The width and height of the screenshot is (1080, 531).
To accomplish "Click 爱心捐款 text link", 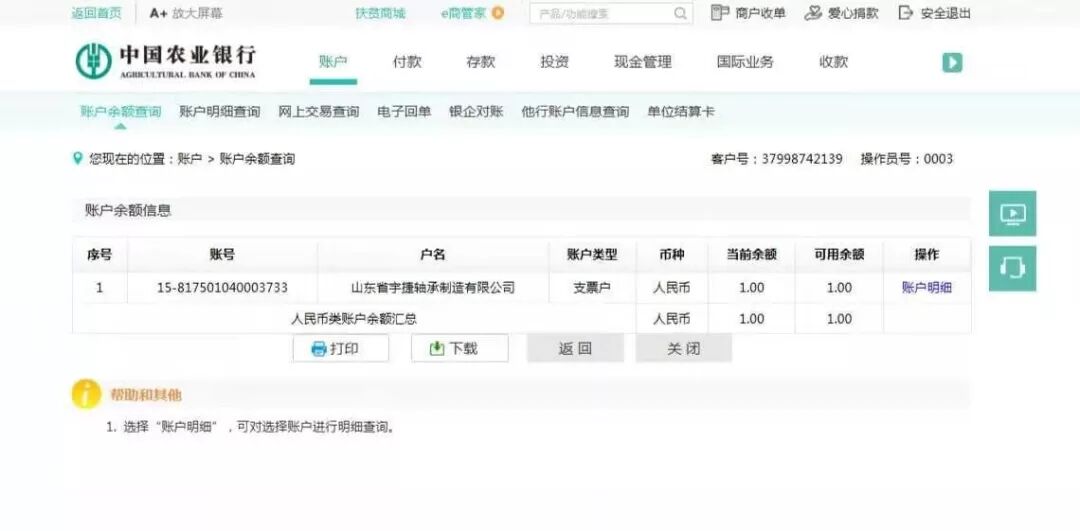I will (x=853, y=13).
